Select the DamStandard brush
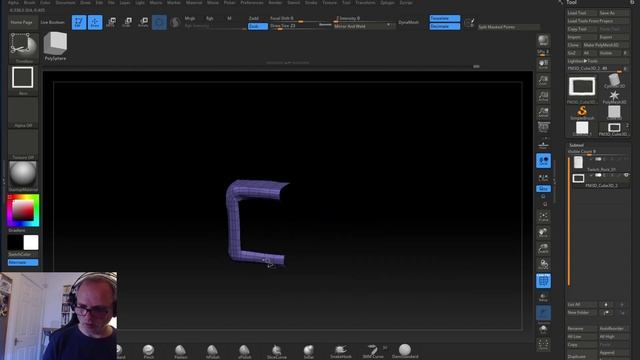The height and width of the screenshot is (360, 640). [x=405, y=351]
